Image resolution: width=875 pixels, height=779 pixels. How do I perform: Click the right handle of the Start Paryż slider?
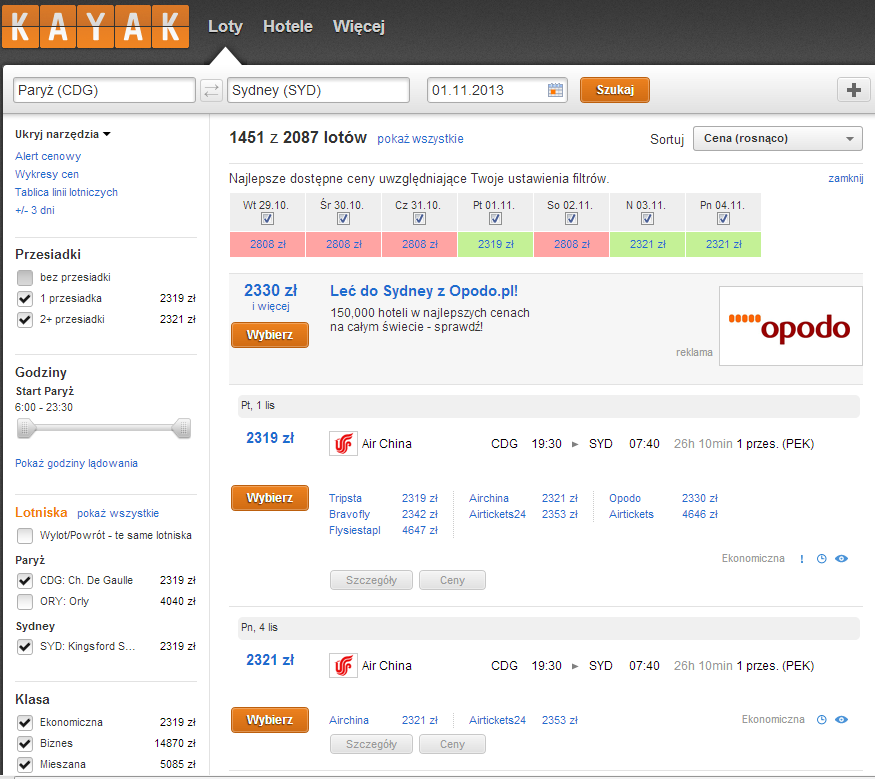[x=182, y=429]
